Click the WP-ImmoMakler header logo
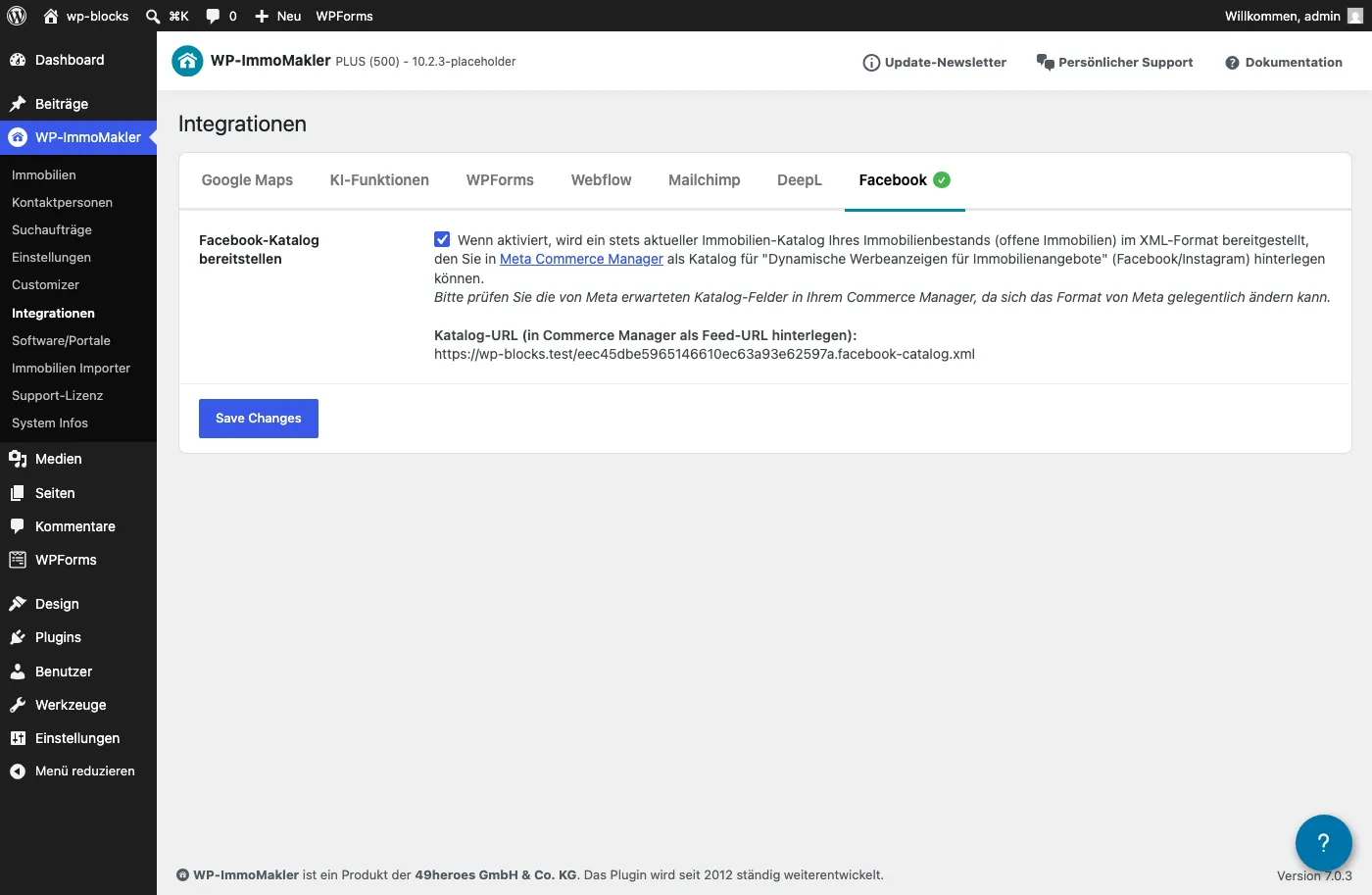The image size is (1372, 895). coord(187,61)
